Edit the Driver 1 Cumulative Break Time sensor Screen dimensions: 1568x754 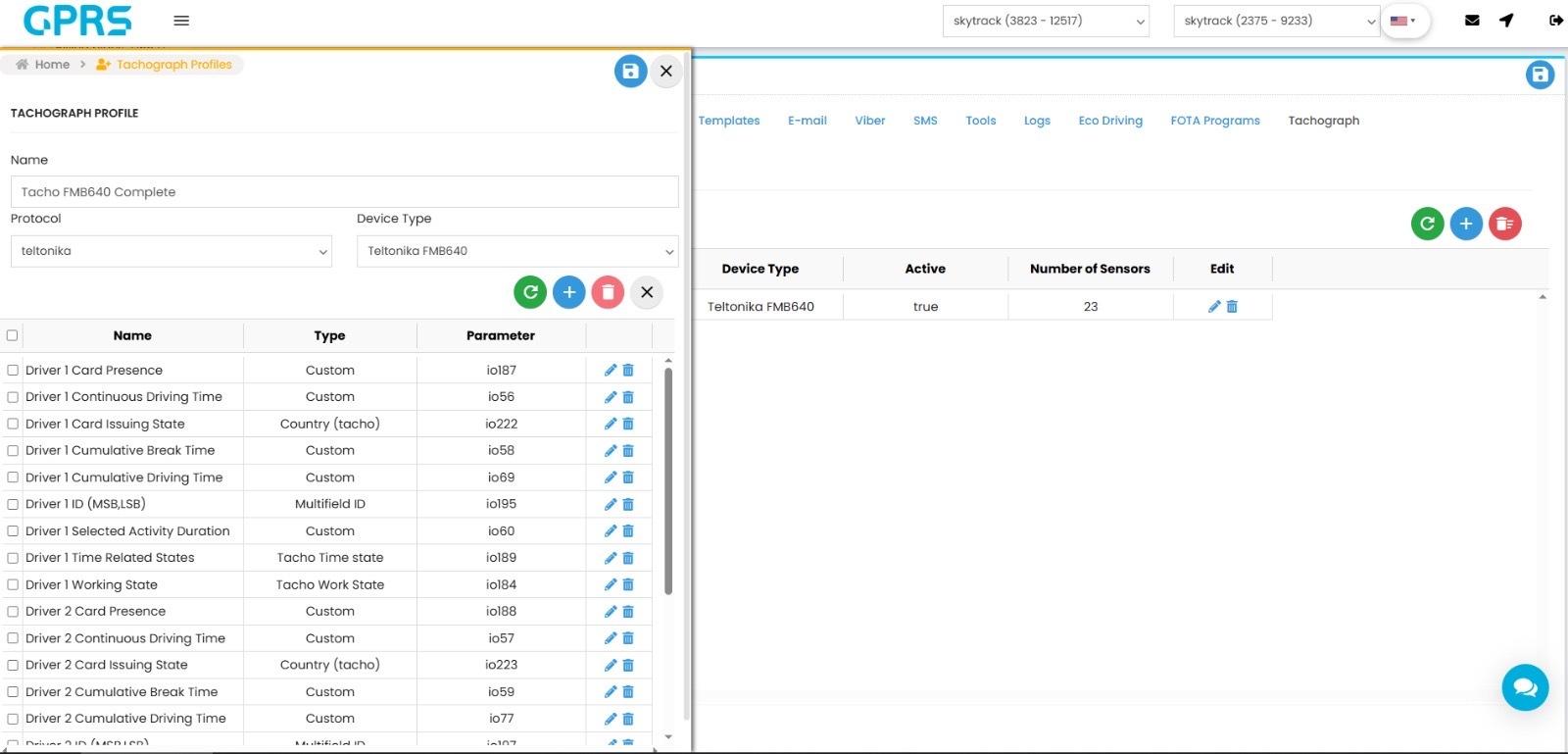pyautogui.click(x=611, y=451)
